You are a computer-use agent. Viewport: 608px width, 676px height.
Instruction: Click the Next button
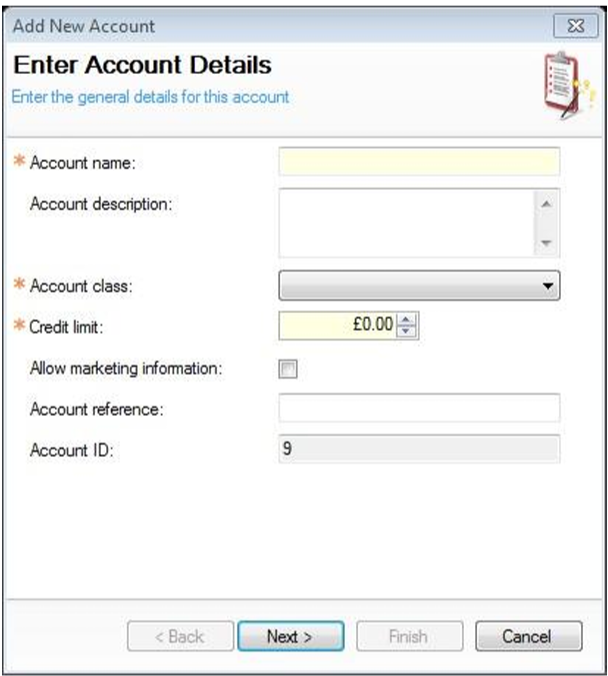tap(290, 636)
